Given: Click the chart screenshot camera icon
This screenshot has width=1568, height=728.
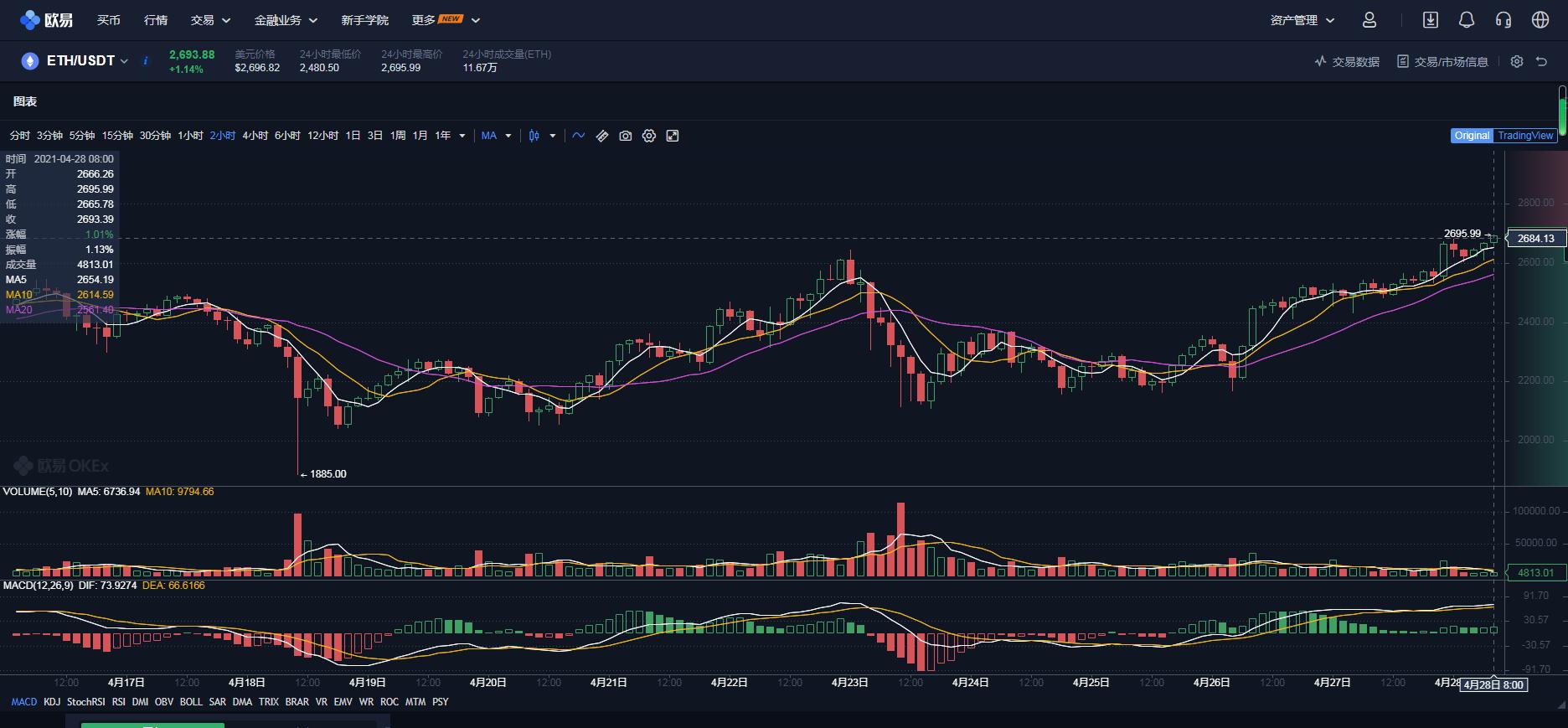Looking at the screenshot, I should 625,136.
